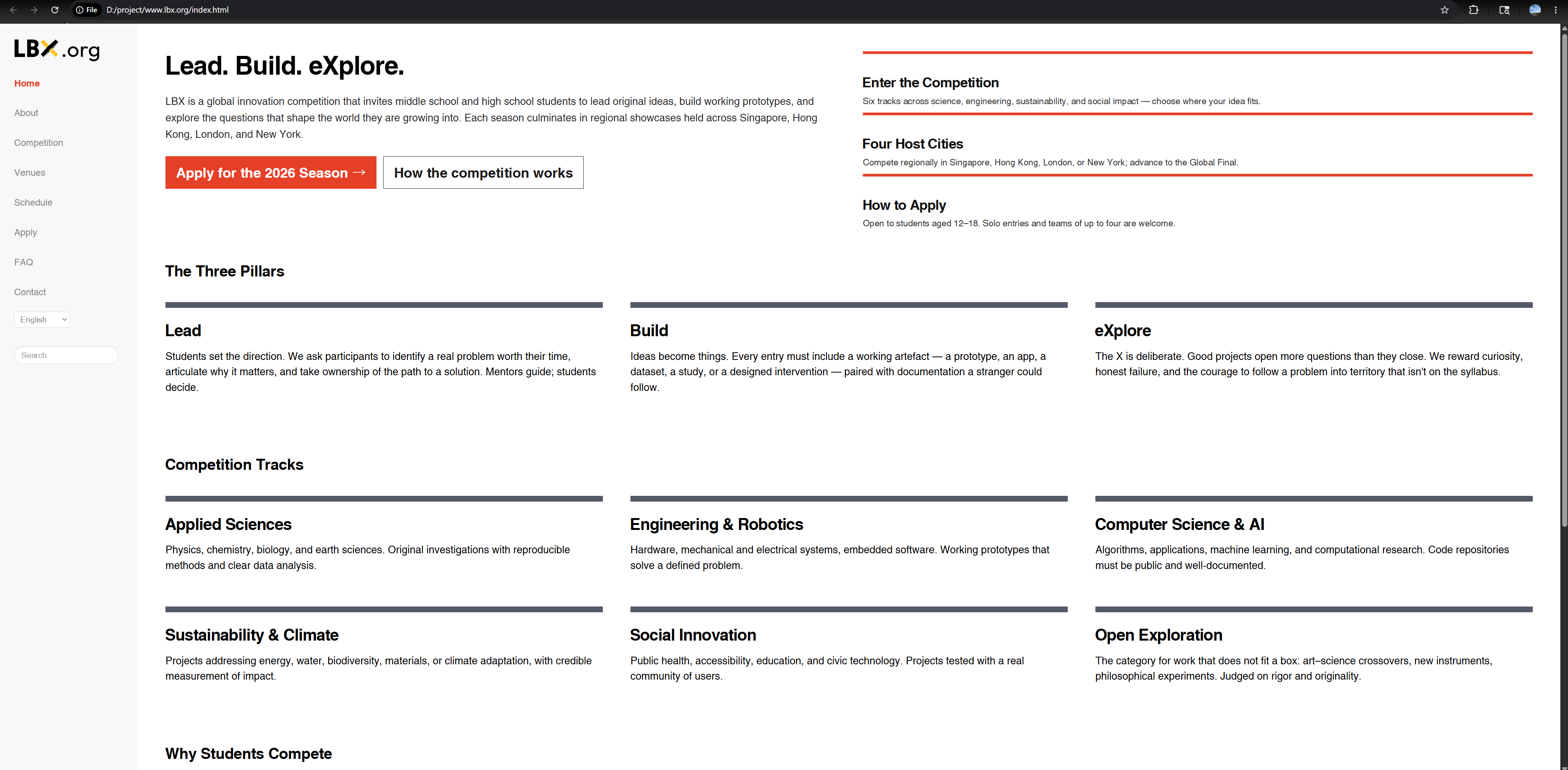Bookmark this page with the star icon

(x=1444, y=10)
